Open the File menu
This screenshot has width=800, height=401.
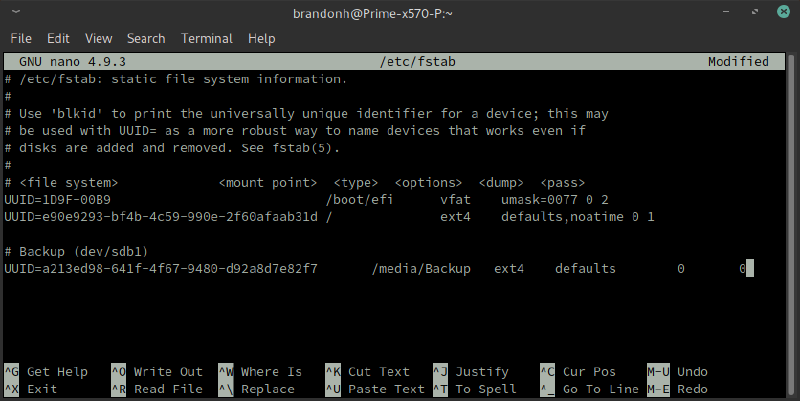coord(21,38)
